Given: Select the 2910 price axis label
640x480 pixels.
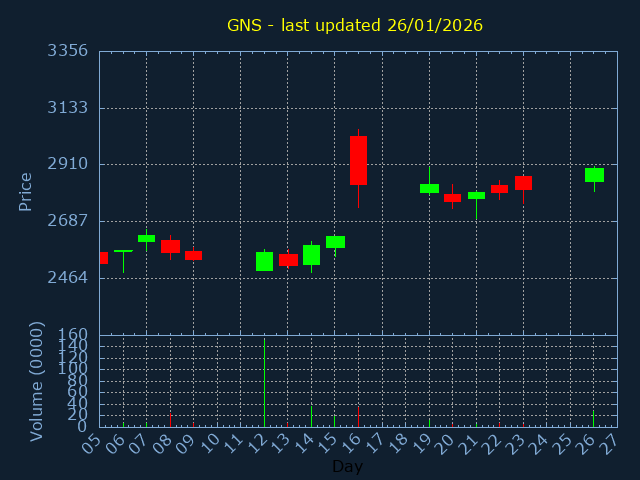Looking at the screenshot, I should pos(67,164).
